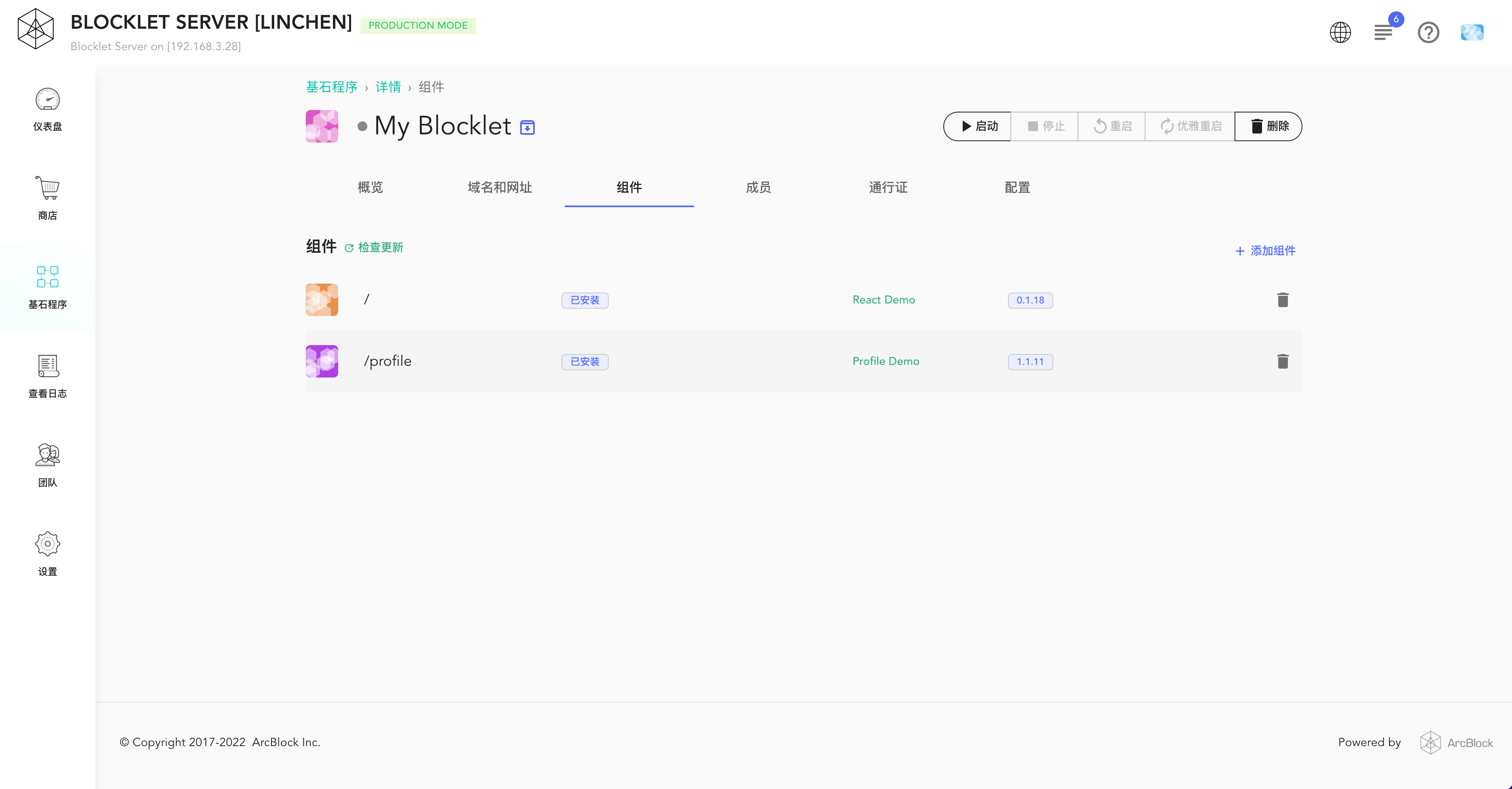Click the globe language switcher icon
Viewport: 1512px width, 789px height.
pyautogui.click(x=1340, y=32)
